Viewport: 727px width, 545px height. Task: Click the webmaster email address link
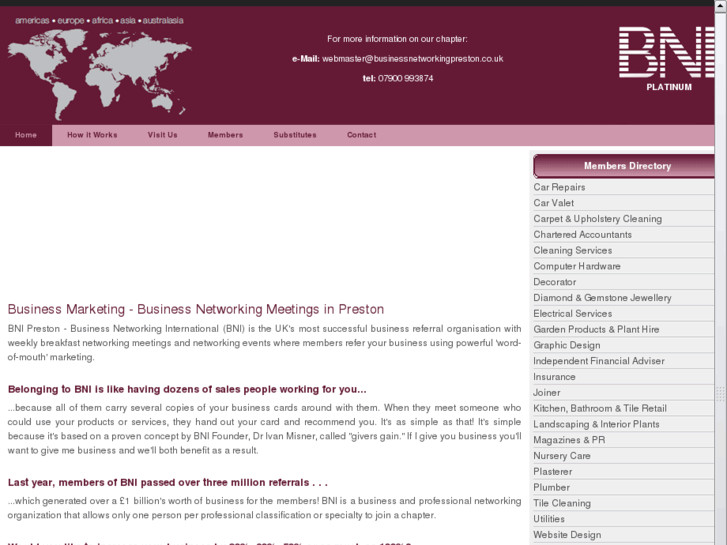click(413, 59)
